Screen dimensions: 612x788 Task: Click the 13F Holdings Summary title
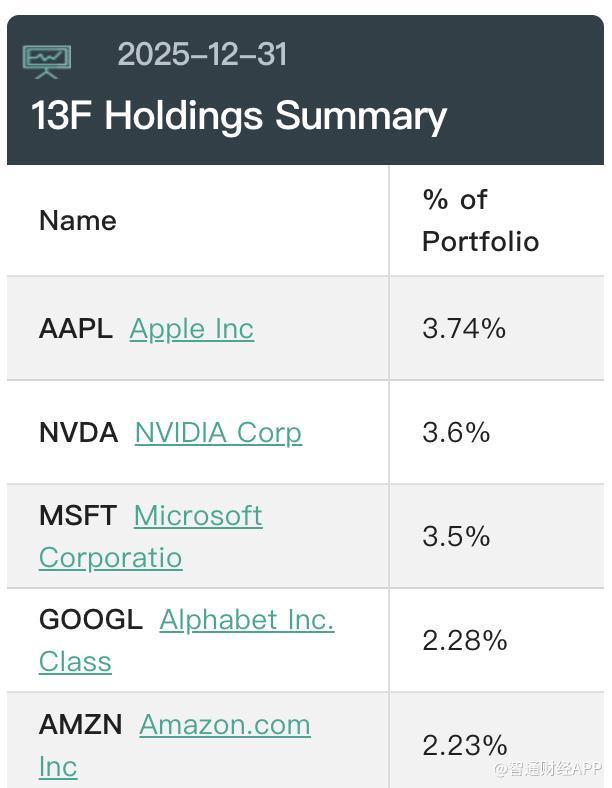(239, 116)
